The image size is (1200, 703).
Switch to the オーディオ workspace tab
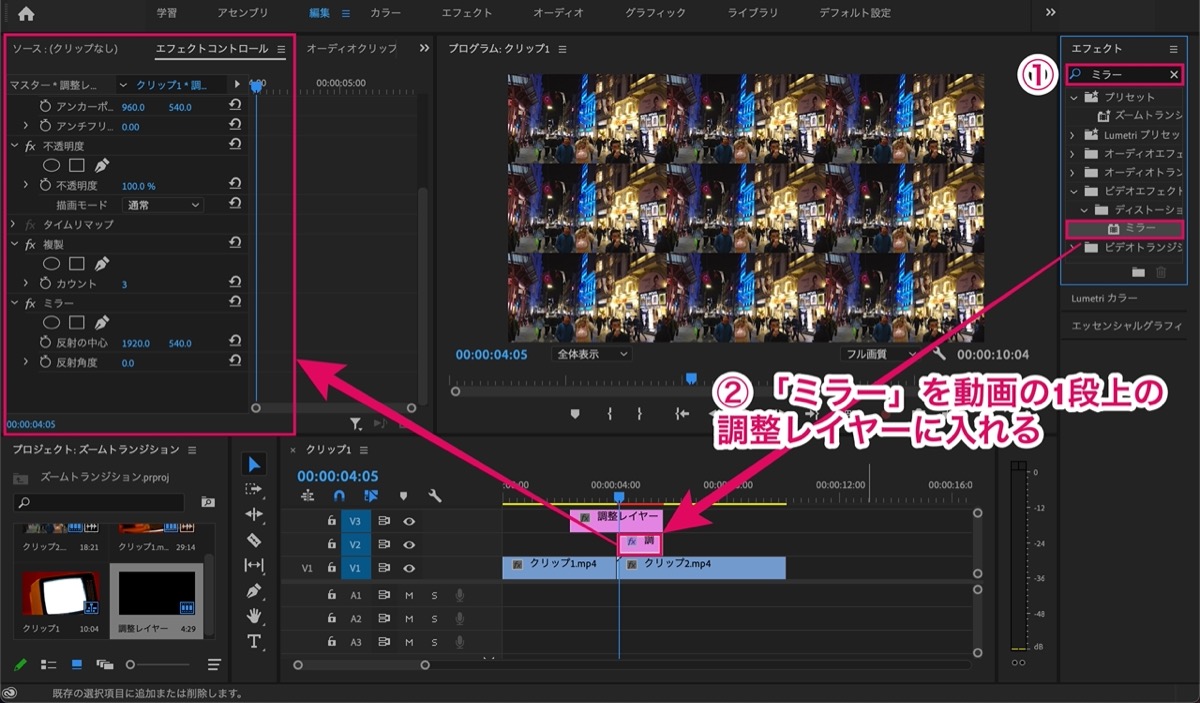[x=558, y=13]
